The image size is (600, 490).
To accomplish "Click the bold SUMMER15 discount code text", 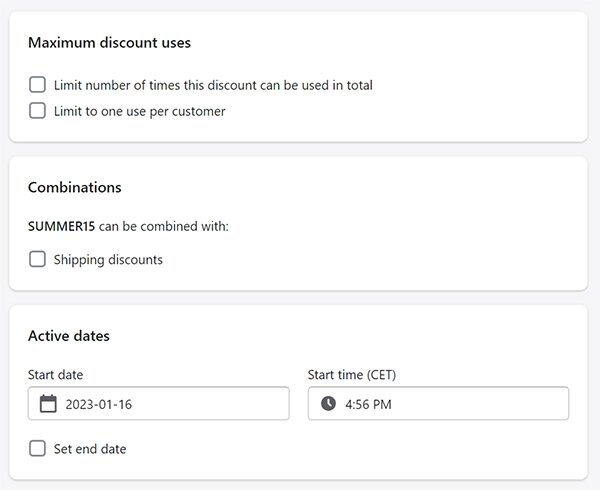I will pos(61,226).
